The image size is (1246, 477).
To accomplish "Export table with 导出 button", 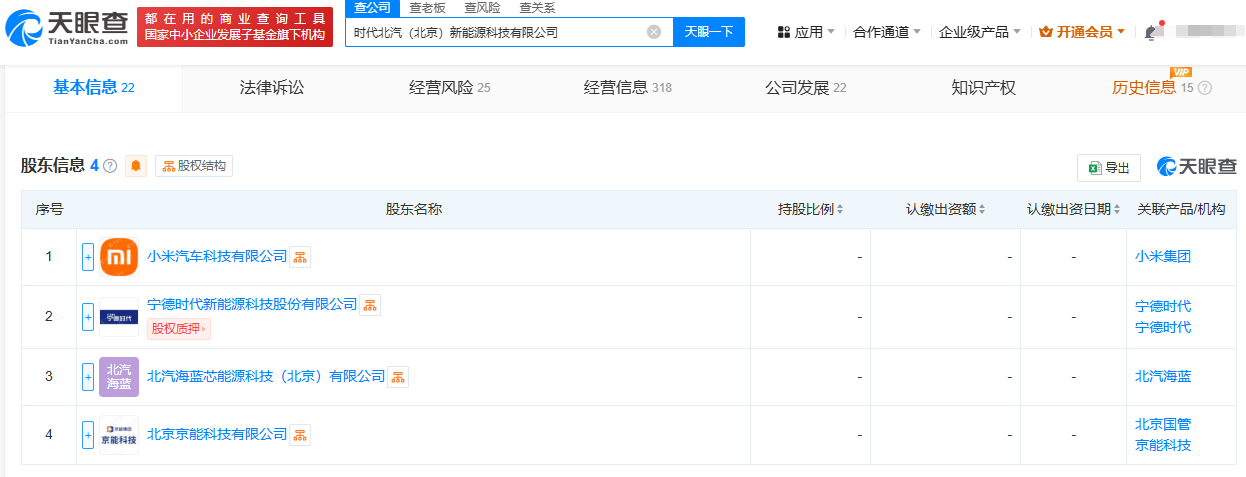I will [x=1109, y=168].
